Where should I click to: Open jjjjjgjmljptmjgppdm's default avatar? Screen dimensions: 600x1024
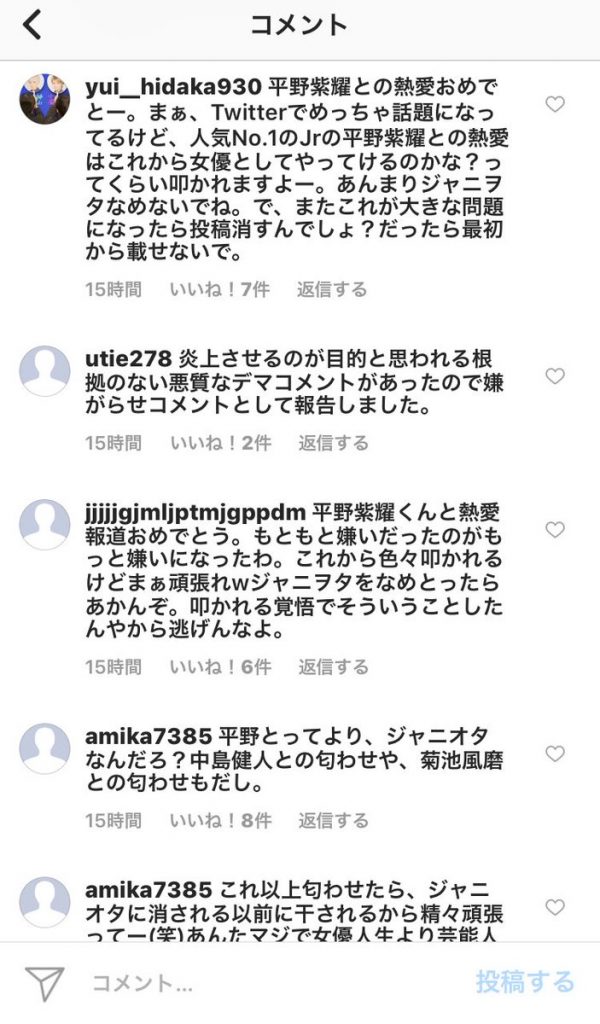tap(44, 524)
